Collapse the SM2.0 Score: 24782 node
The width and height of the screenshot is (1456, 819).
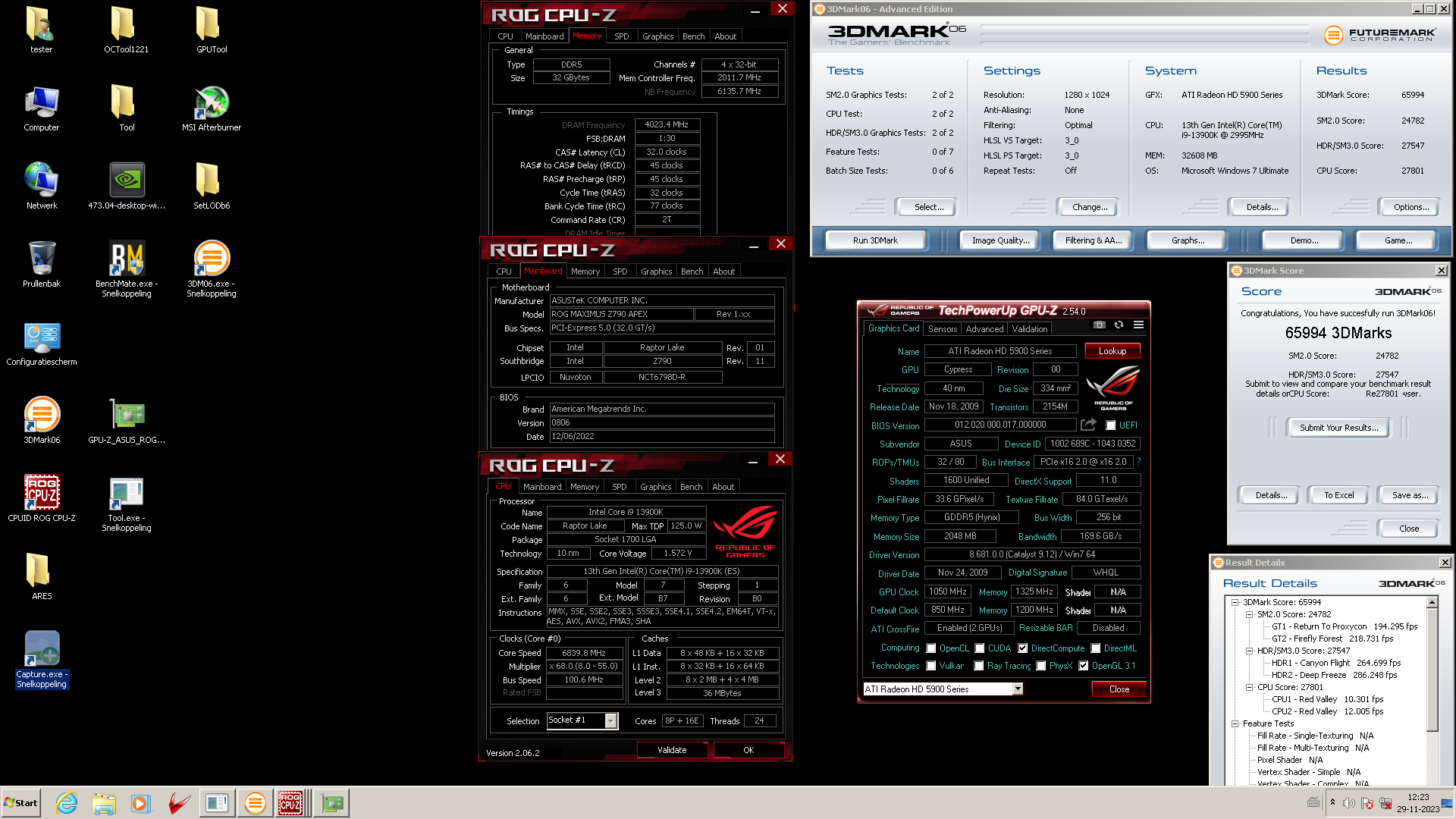pyautogui.click(x=1249, y=614)
